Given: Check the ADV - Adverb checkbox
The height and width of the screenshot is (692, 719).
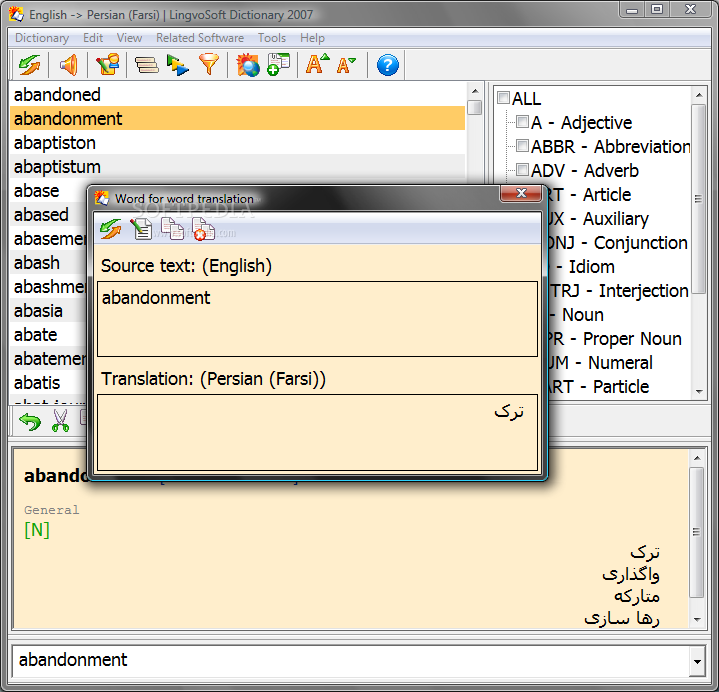Looking at the screenshot, I should pos(522,170).
